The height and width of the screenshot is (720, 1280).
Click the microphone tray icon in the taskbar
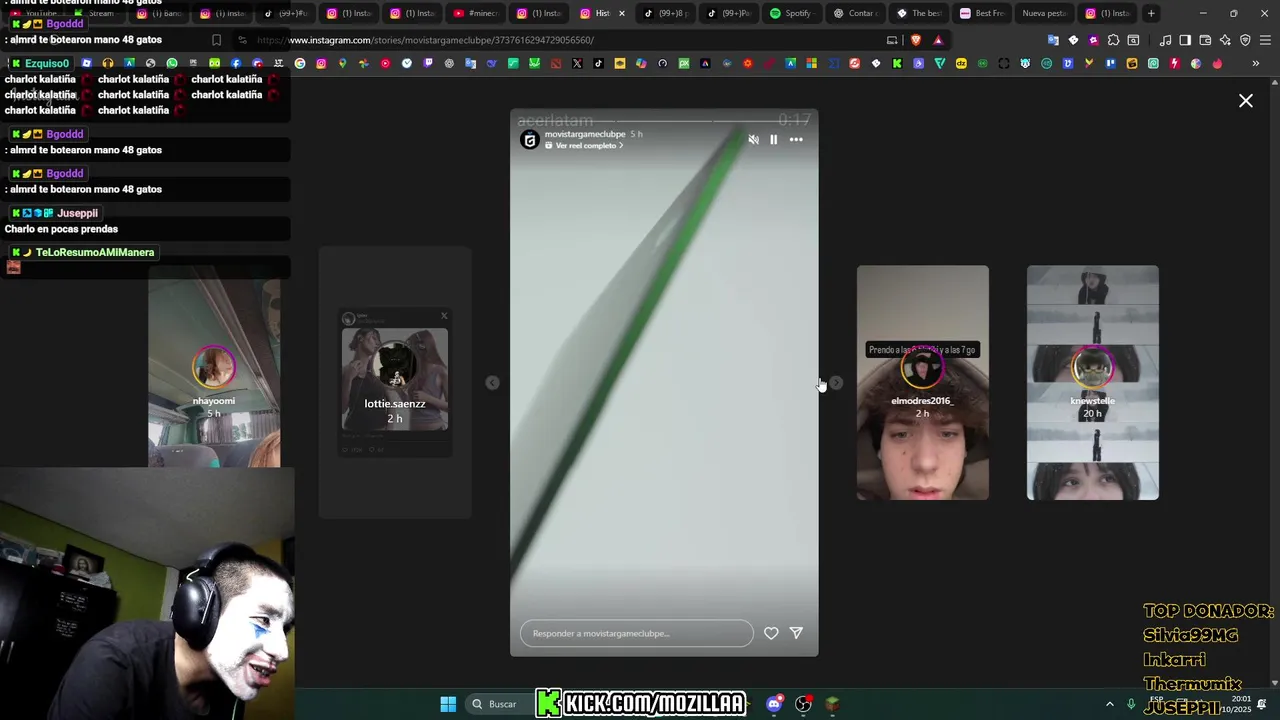click(1131, 704)
